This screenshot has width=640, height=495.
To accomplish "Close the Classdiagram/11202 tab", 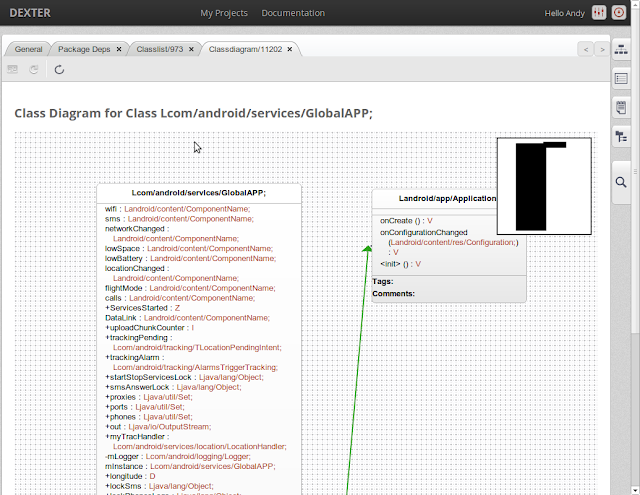I will pyautogui.click(x=289, y=49).
